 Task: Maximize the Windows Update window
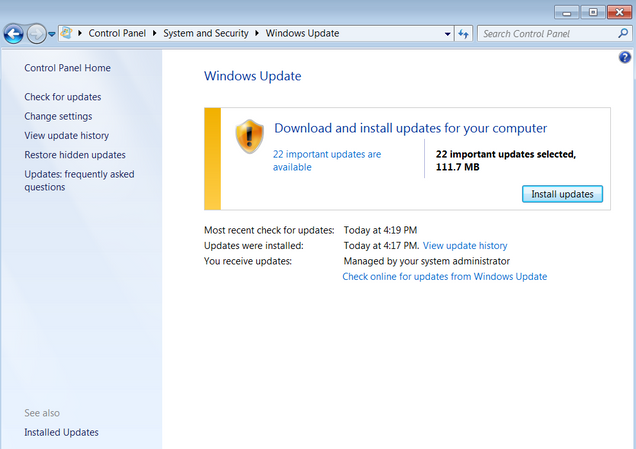tap(593, 13)
